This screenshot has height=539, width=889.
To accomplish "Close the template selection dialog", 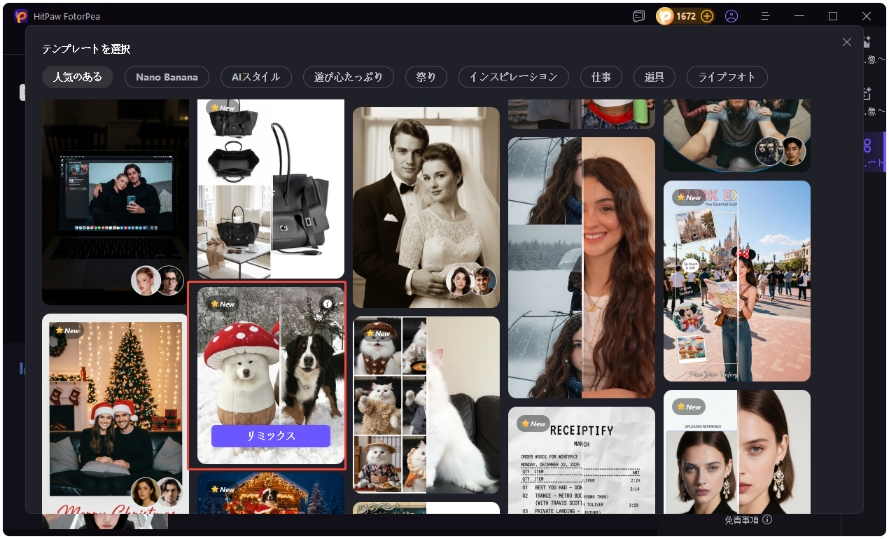I will (847, 42).
